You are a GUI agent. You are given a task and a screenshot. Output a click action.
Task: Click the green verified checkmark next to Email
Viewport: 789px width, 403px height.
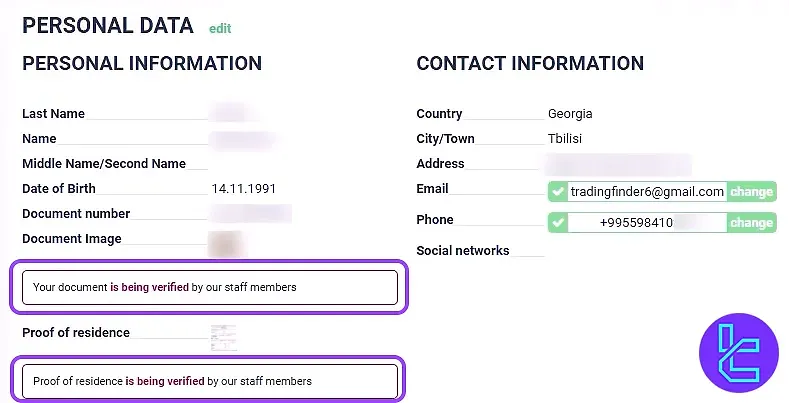558,192
